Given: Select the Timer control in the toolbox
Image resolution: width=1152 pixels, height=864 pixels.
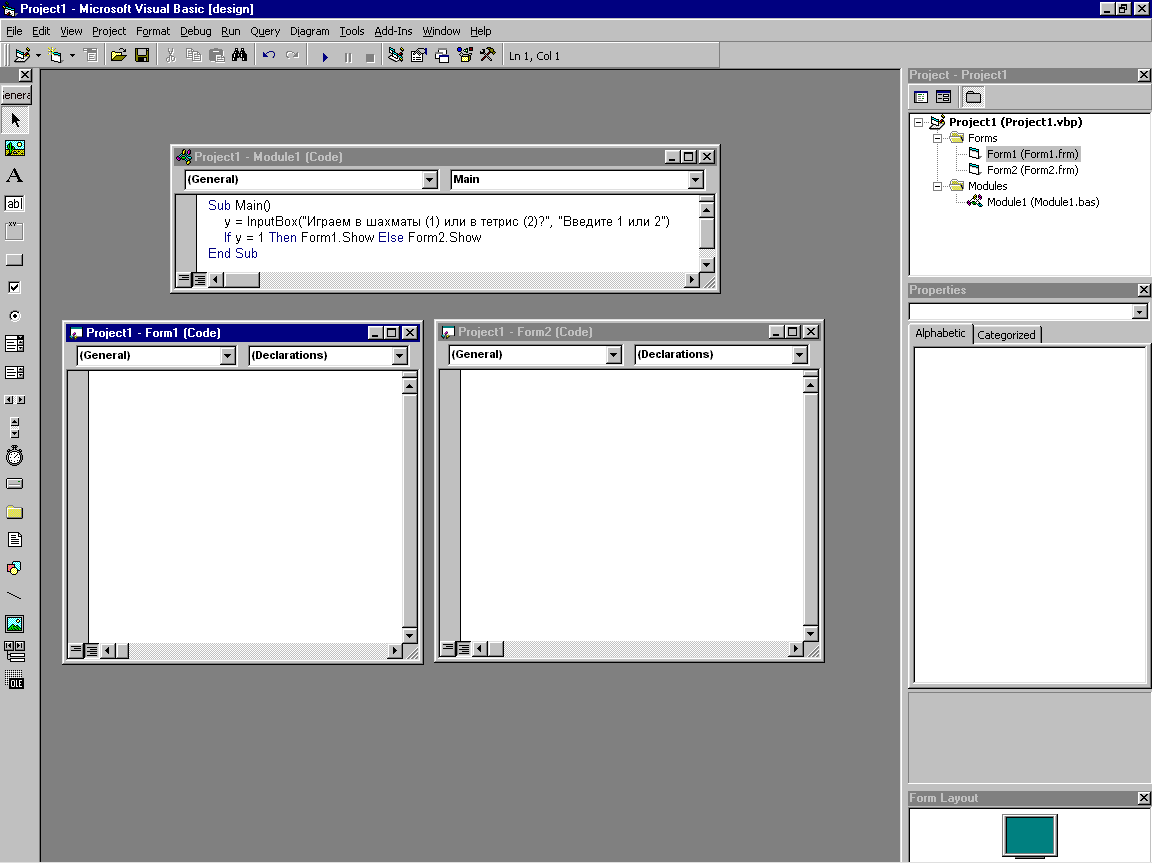Looking at the screenshot, I should point(15,456).
